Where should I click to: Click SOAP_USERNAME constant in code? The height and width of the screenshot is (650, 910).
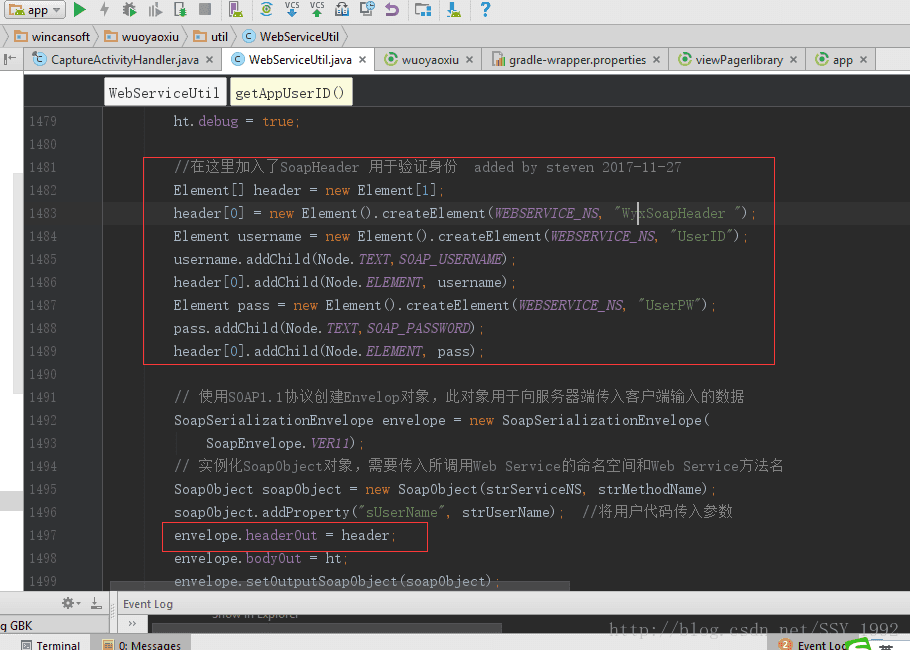click(450, 259)
